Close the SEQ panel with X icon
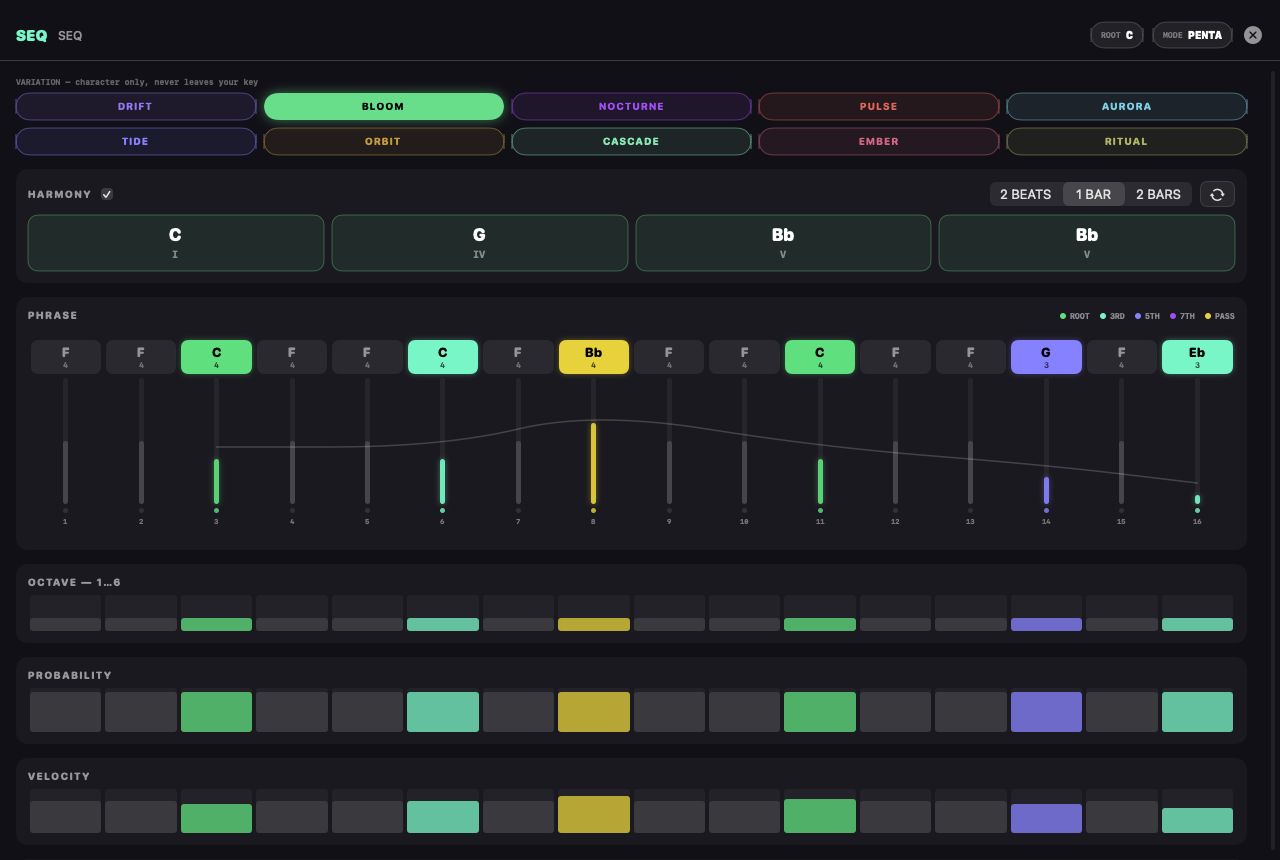 coord(1253,35)
